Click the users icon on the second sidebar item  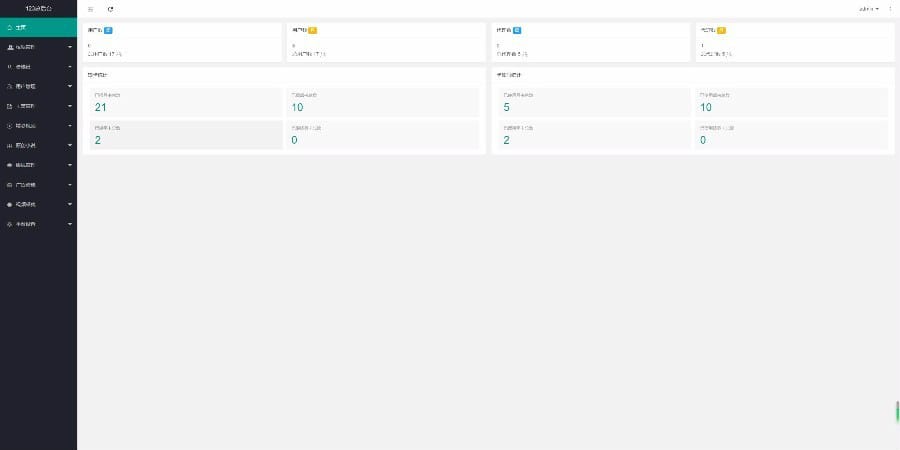(9, 47)
